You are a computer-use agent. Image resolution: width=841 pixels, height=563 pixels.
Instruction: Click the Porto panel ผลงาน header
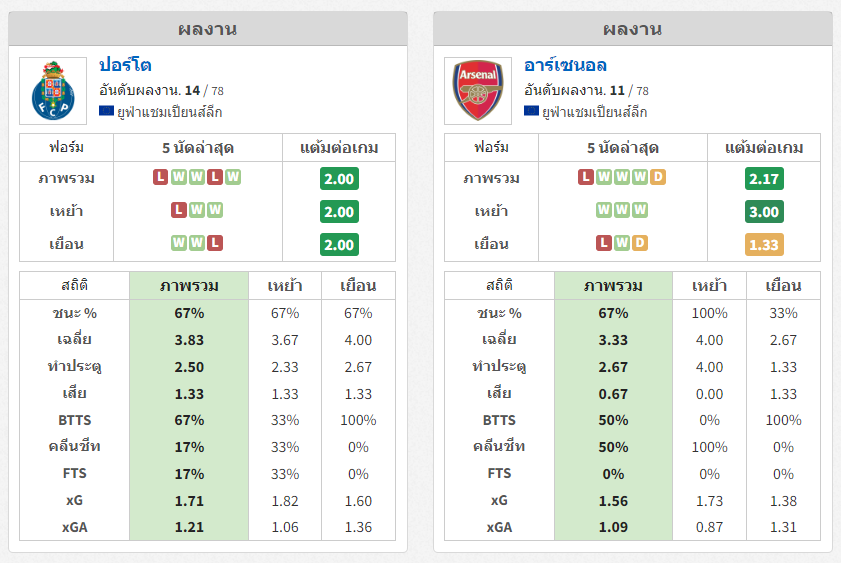click(x=208, y=29)
